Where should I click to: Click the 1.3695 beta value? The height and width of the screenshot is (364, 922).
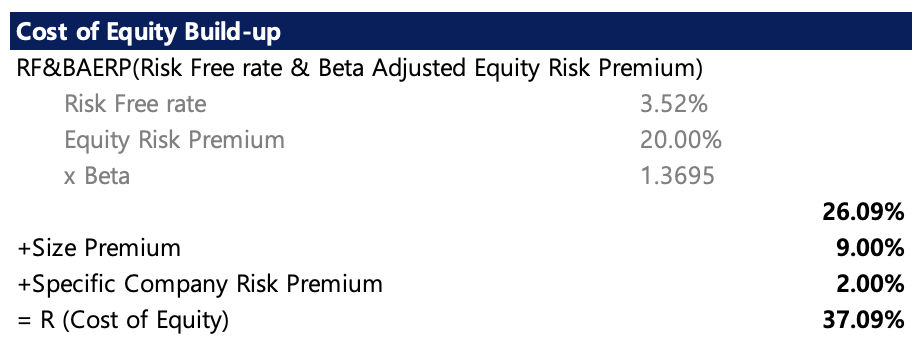tap(677, 176)
